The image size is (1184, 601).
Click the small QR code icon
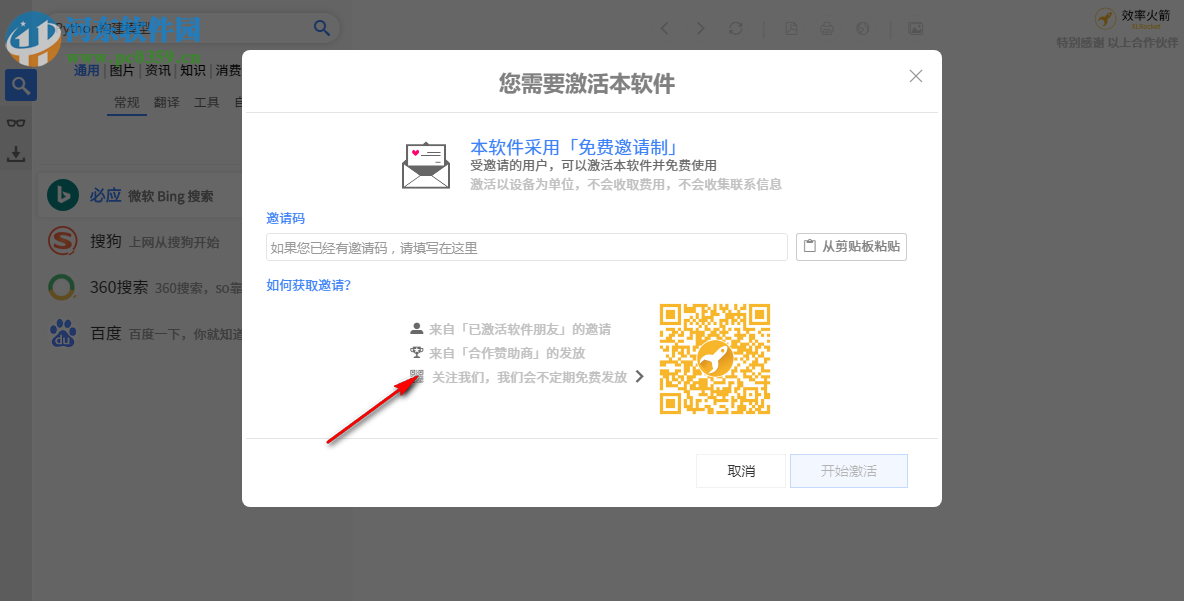click(416, 375)
